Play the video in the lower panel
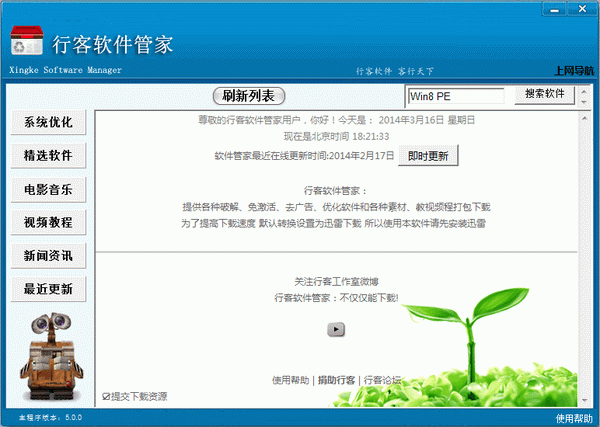Image resolution: width=600 pixels, height=427 pixels. tap(336, 329)
